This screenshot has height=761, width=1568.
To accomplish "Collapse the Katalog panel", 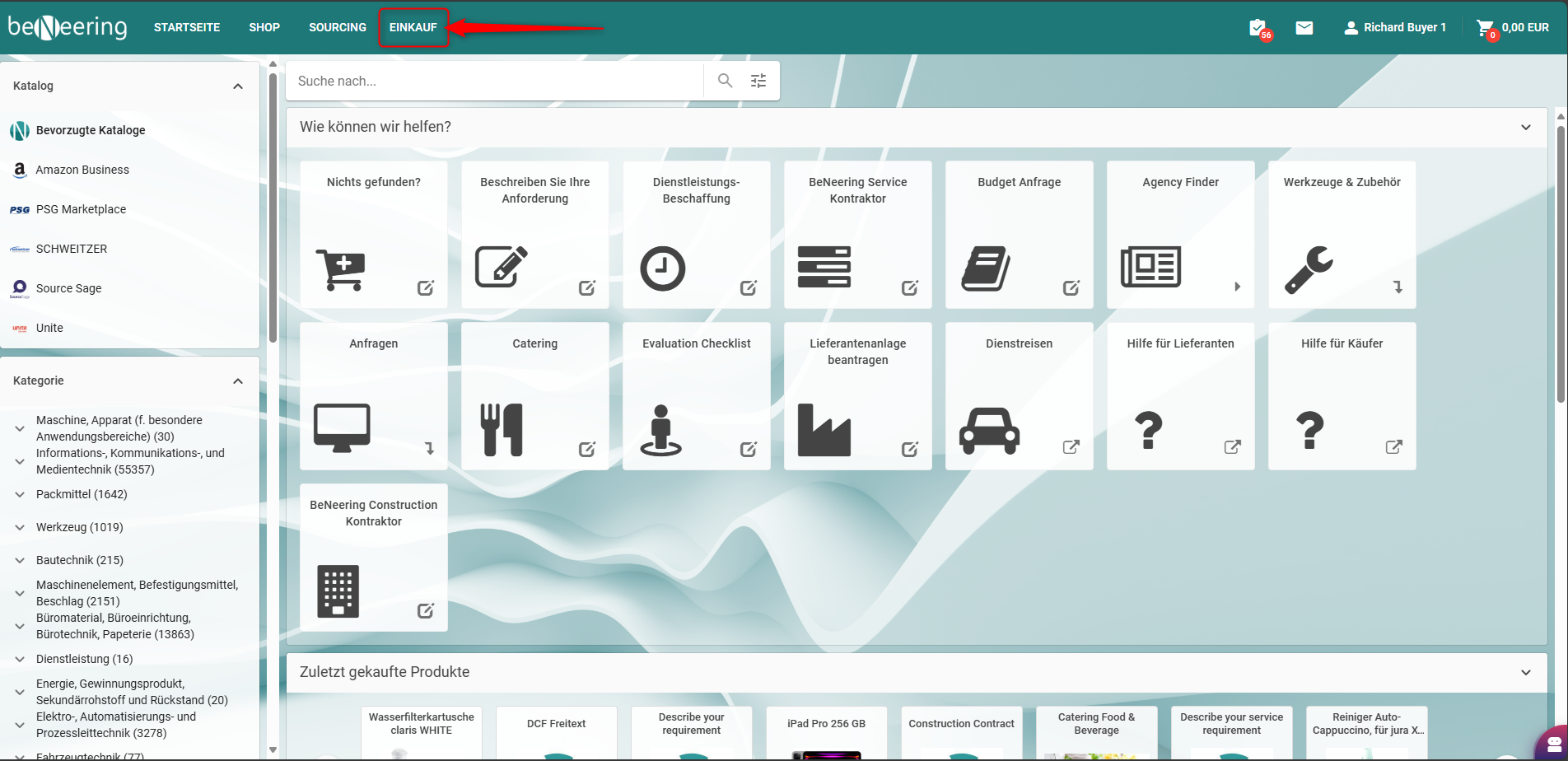I will (x=238, y=86).
